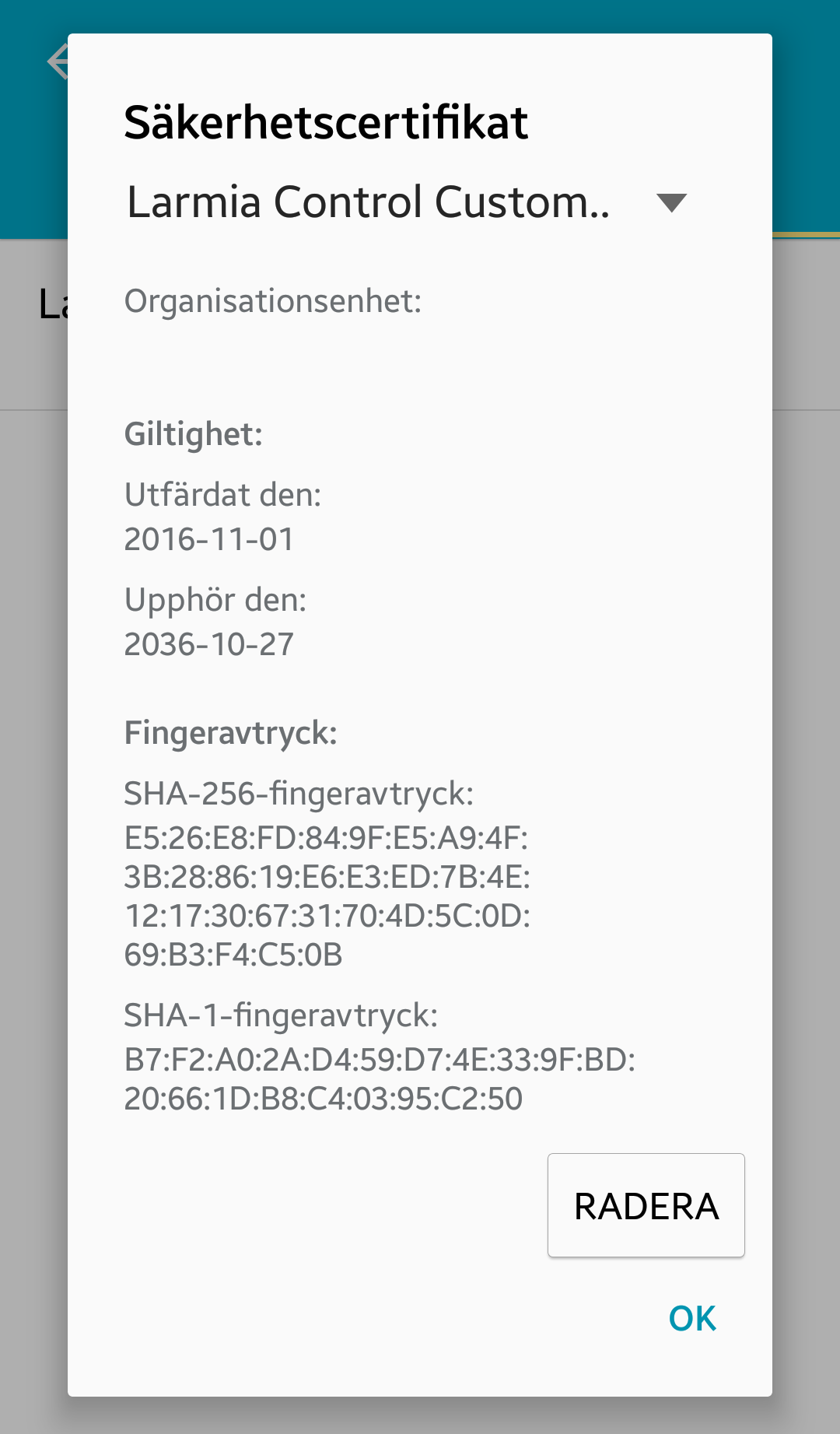Image resolution: width=840 pixels, height=1434 pixels.
Task: Tap the Utfärdat den label
Action: [x=223, y=495]
